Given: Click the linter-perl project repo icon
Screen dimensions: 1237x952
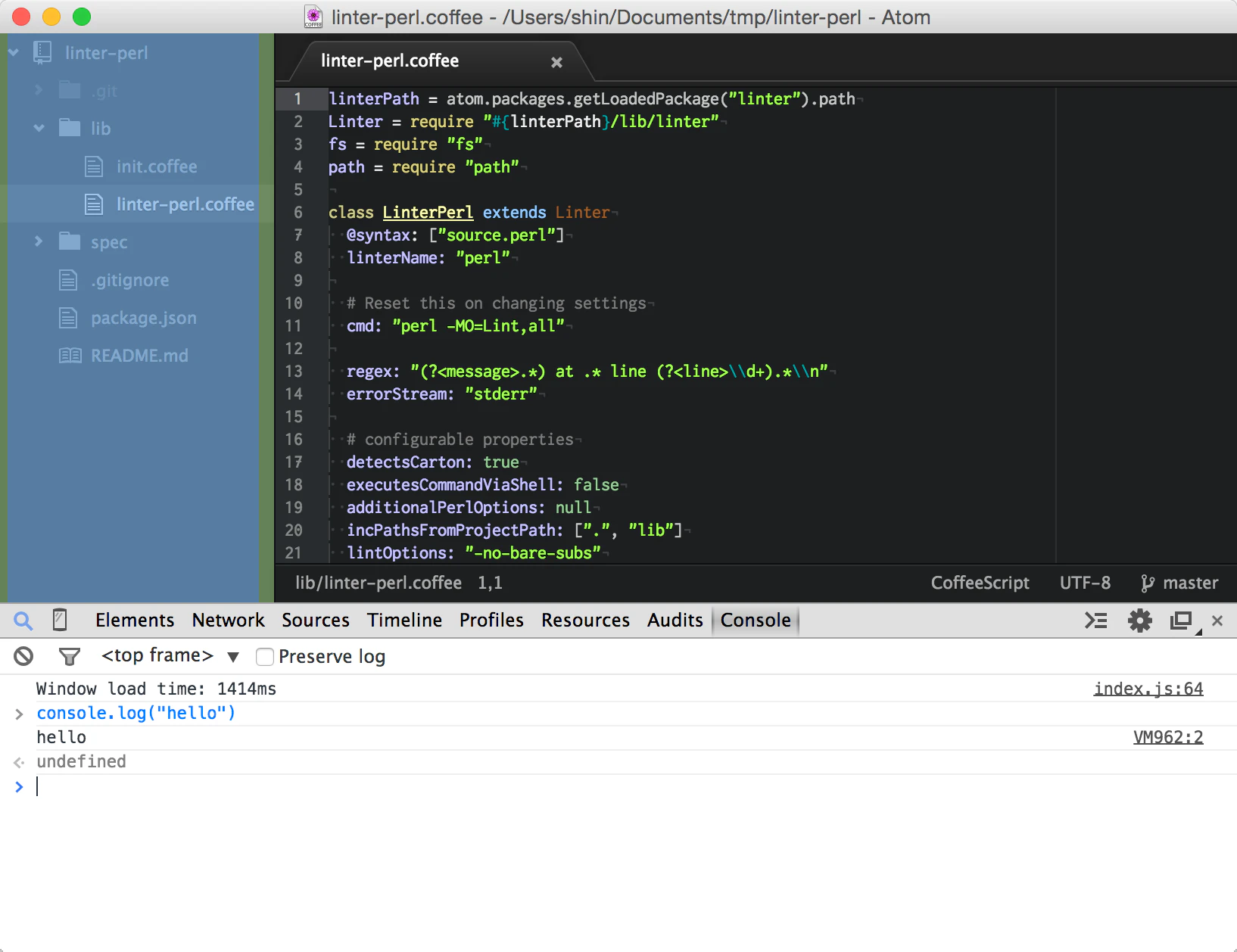Looking at the screenshot, I should 42,53.
